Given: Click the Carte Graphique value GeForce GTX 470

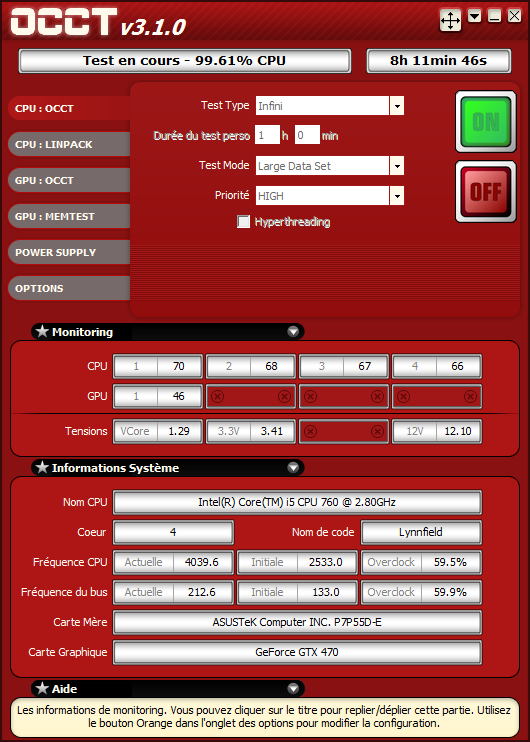Looking at the screenshot, I should [297, 652].
